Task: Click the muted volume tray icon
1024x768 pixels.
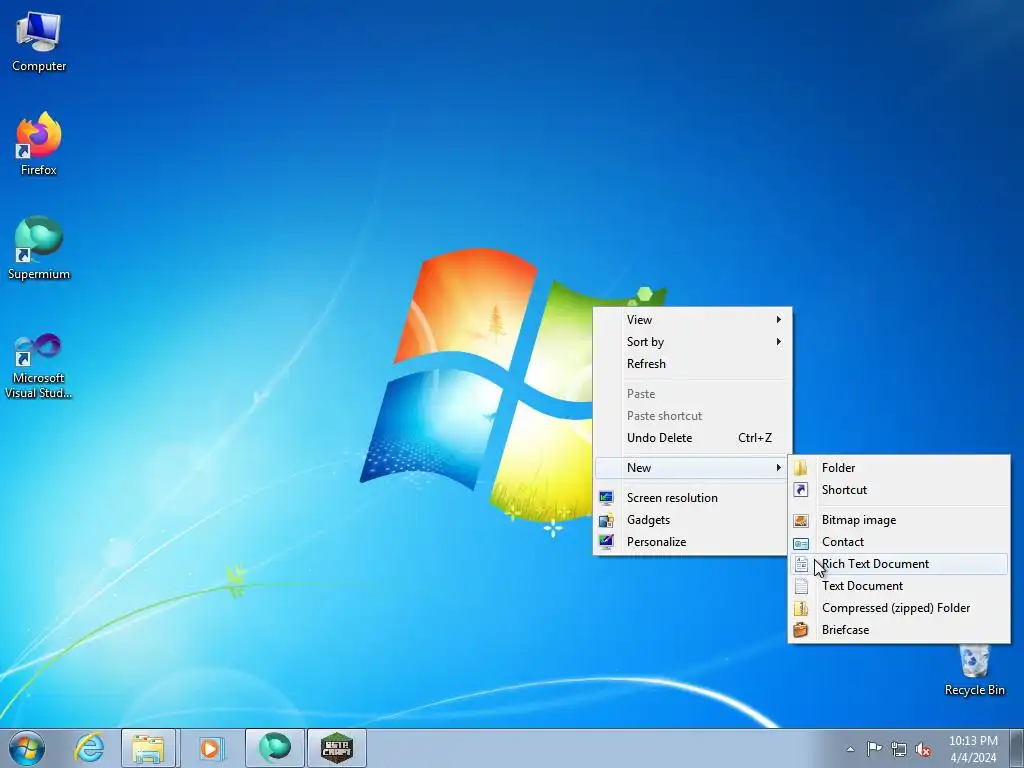Action: pos(923,749)
